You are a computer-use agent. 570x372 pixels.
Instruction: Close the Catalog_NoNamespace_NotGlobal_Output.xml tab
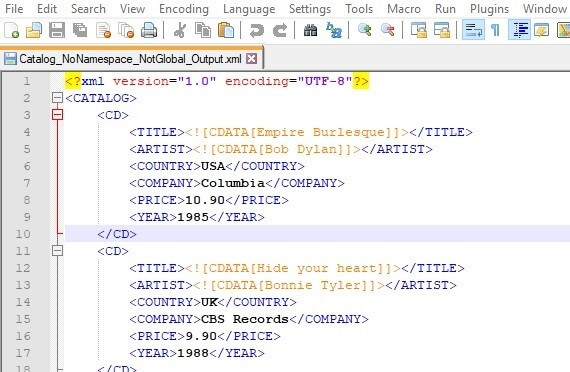[252, 59]
